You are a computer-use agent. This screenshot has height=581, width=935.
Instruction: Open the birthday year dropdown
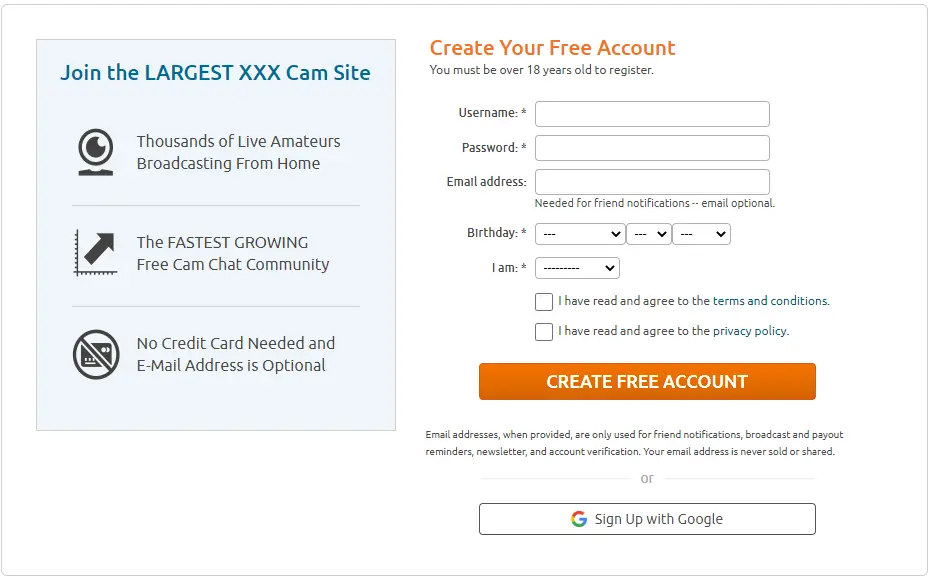point(701,234)
